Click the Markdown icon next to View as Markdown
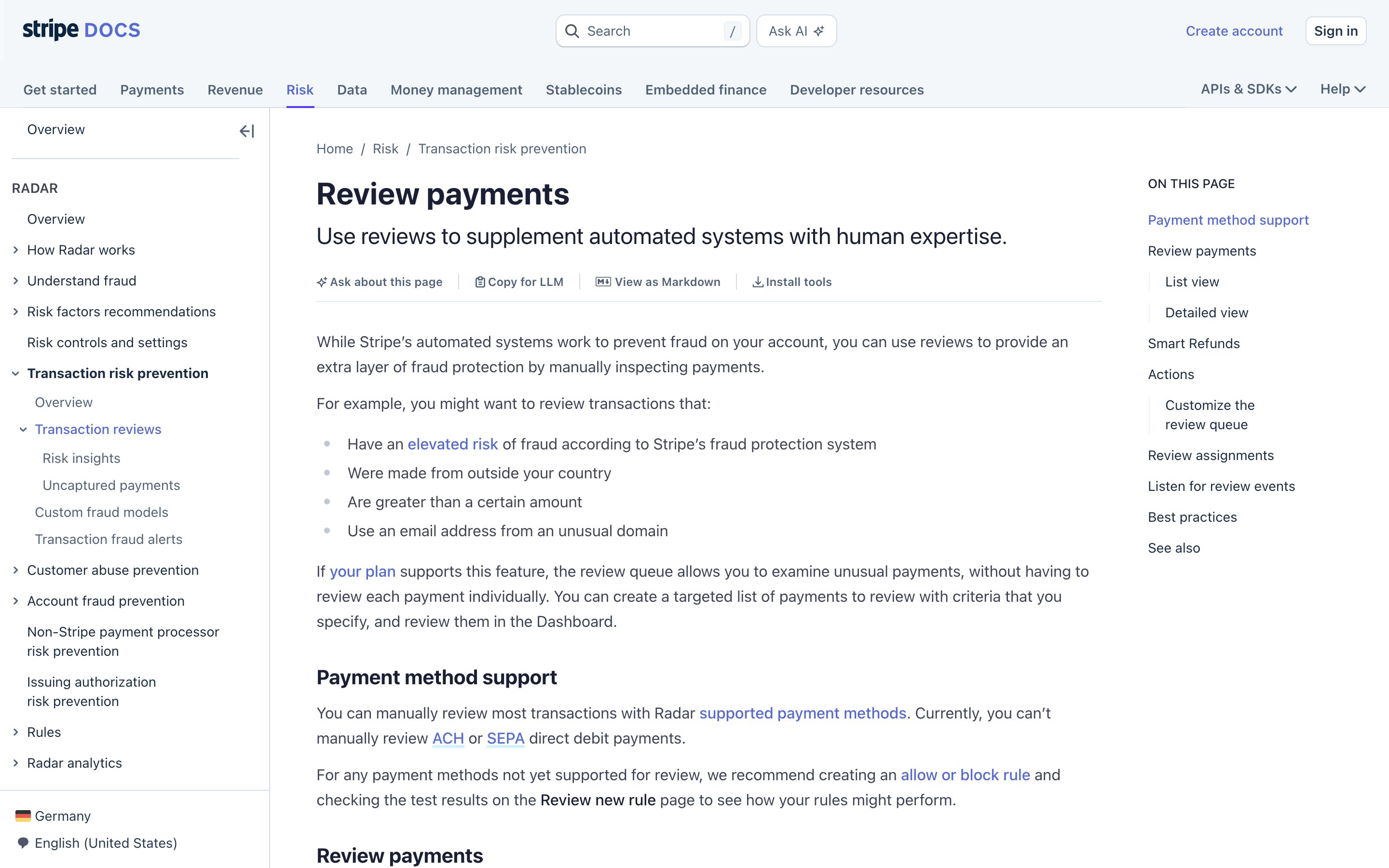Viewport: 1389px width, 868px height. coord(603,282)
